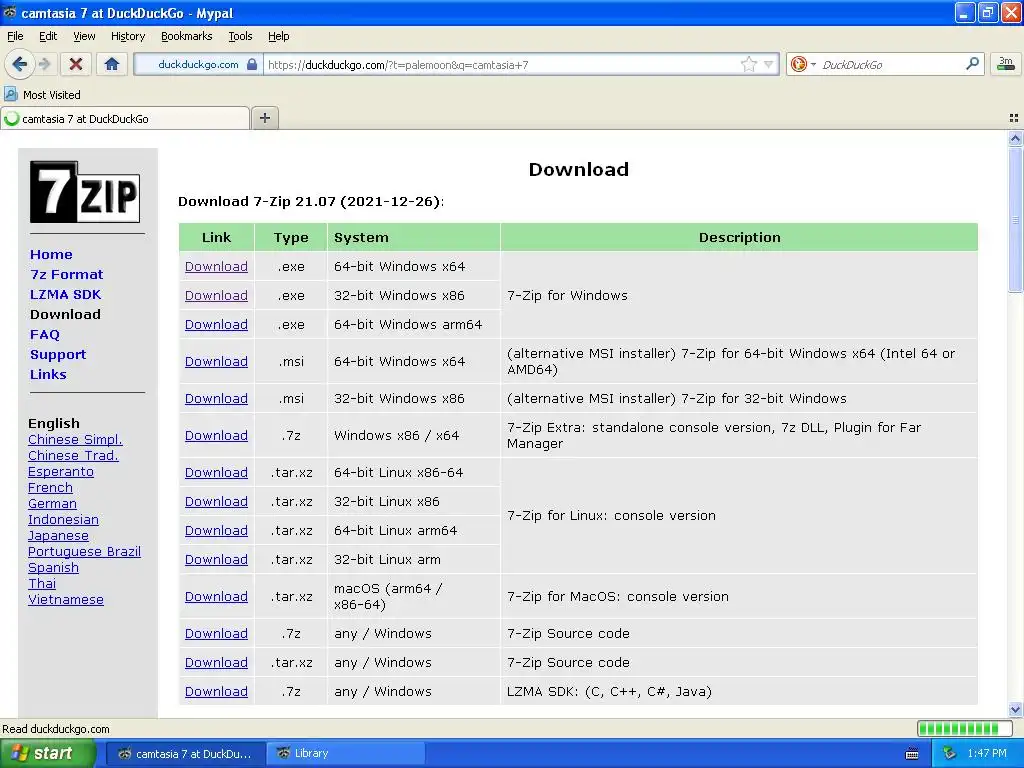This screenshot has width=1024, height=768.
Task: Open the Tools menu
Action: point(240,36)
